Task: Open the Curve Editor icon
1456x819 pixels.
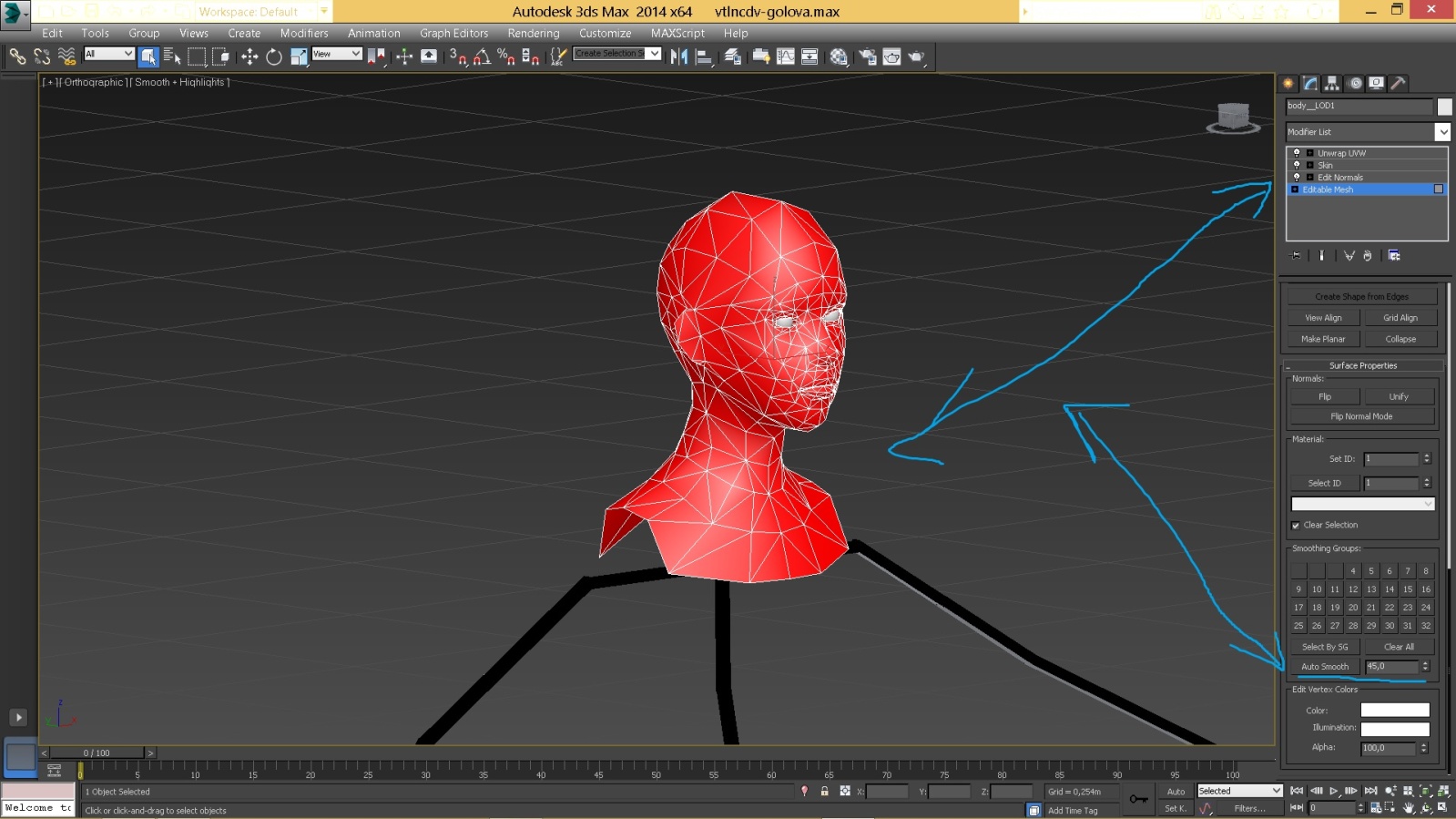Action: click(786, 56)
